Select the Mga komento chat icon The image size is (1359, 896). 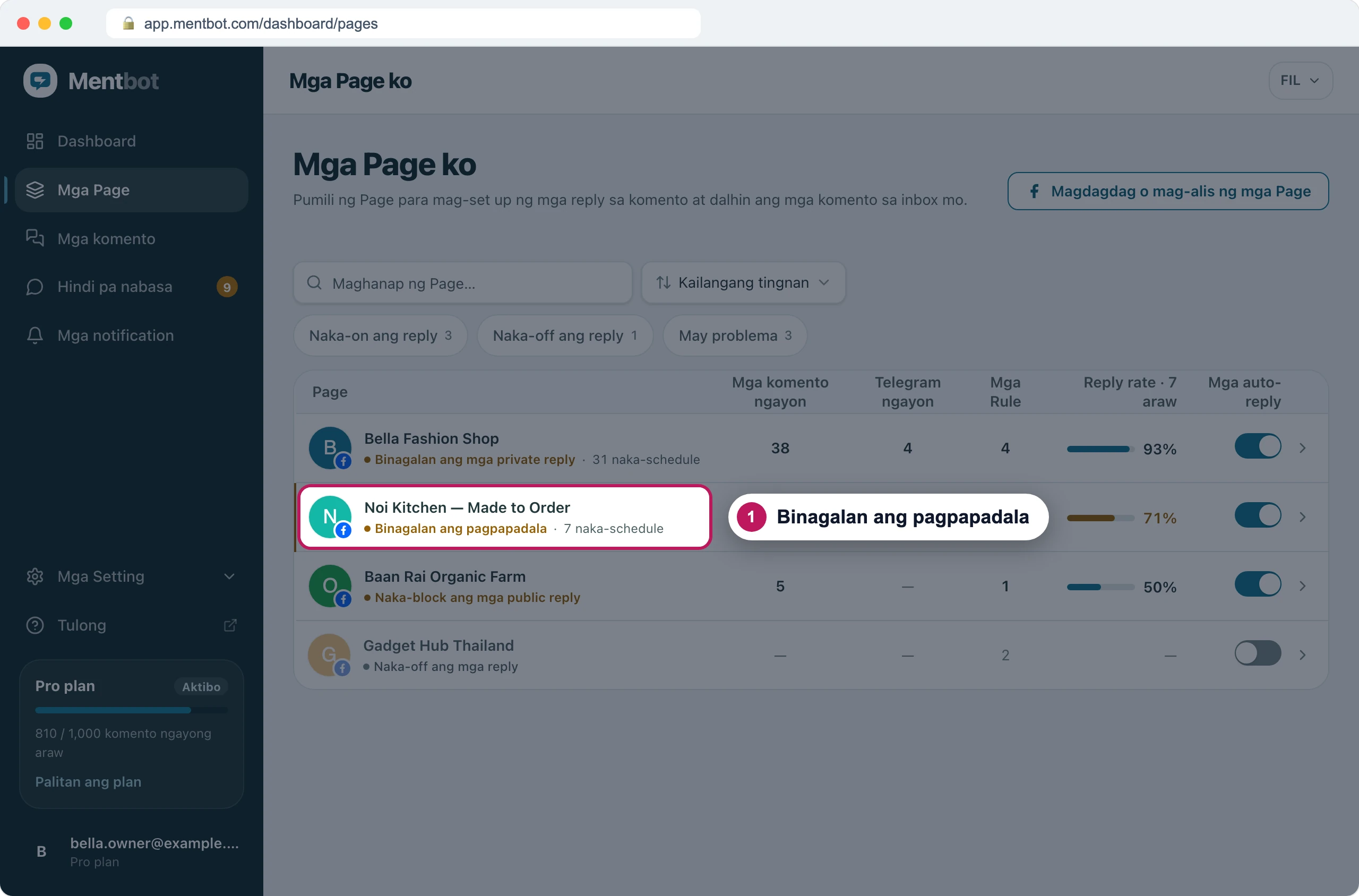[x=35, y=238]
